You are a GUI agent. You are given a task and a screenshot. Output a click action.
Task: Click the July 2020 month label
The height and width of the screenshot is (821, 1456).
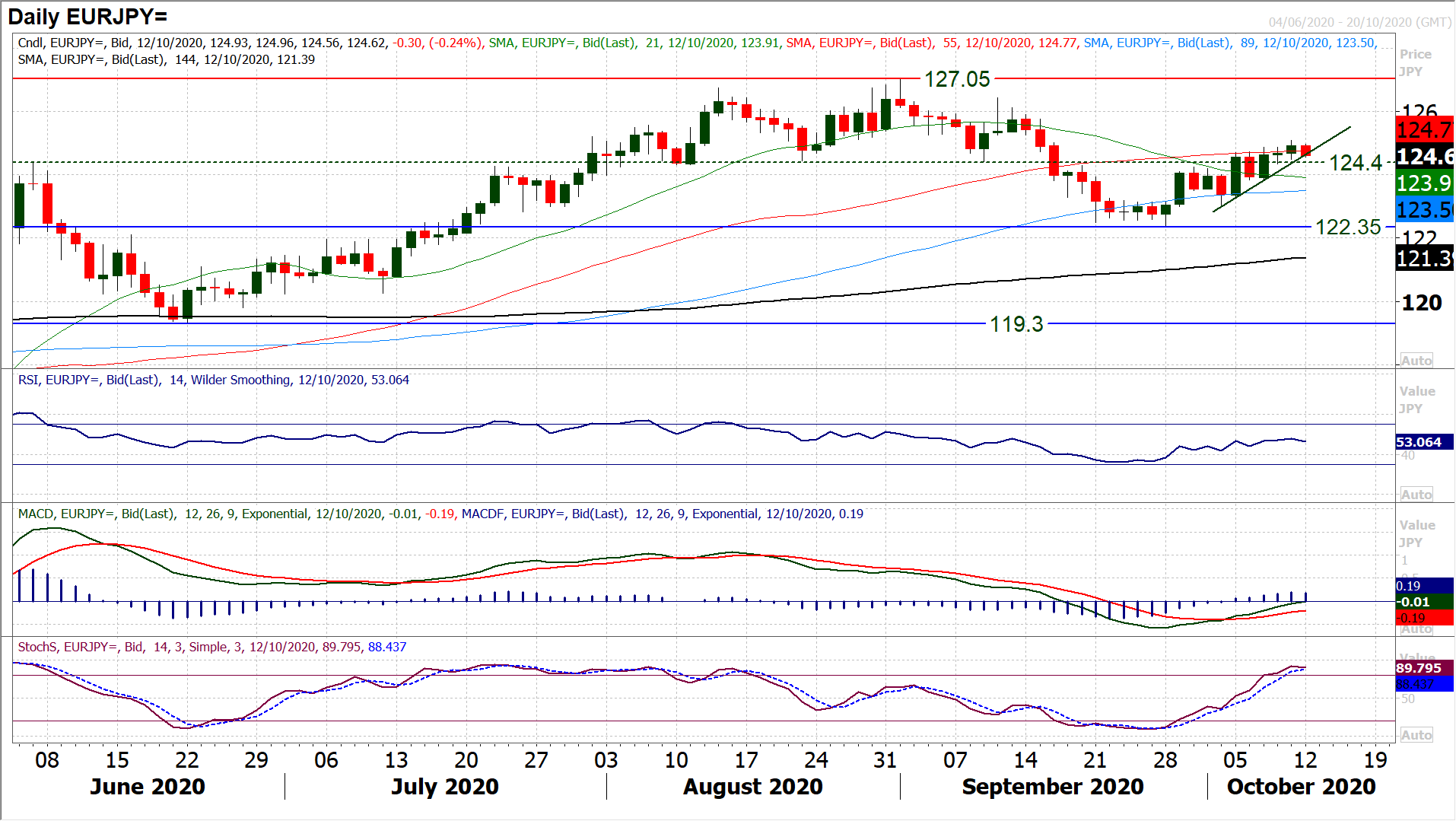(445, 786)
